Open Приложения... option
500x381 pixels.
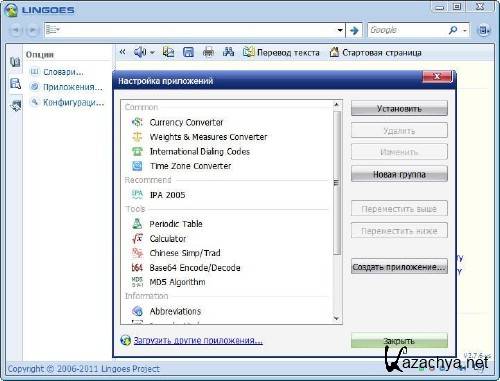pyautogui.click(x=67, y=87)
